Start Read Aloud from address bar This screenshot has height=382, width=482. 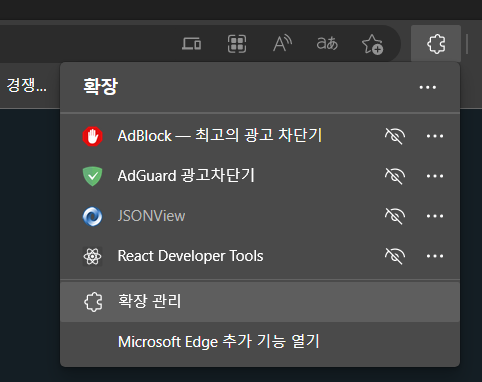point(282,44)
